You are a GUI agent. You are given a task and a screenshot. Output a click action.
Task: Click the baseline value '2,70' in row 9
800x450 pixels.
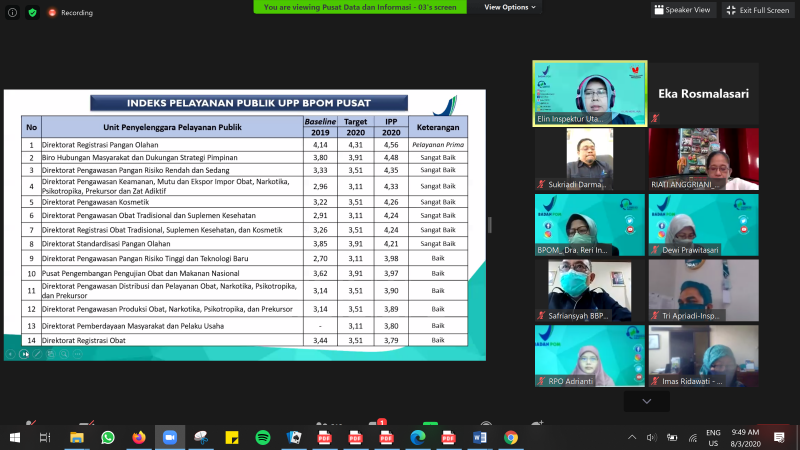(x=320, y=259)
